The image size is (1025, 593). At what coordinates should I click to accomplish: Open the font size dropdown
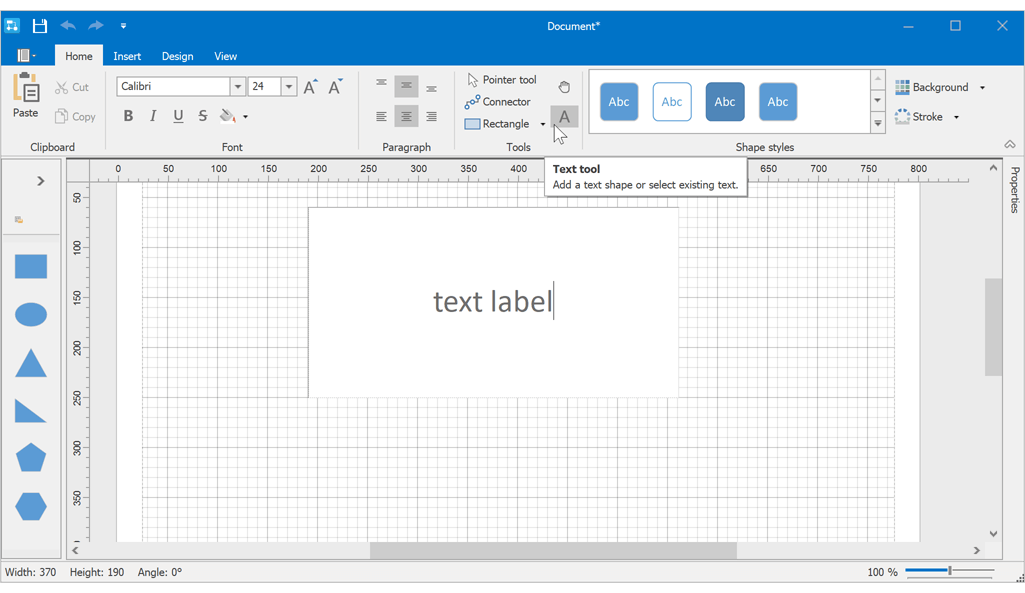click(289, 86)
